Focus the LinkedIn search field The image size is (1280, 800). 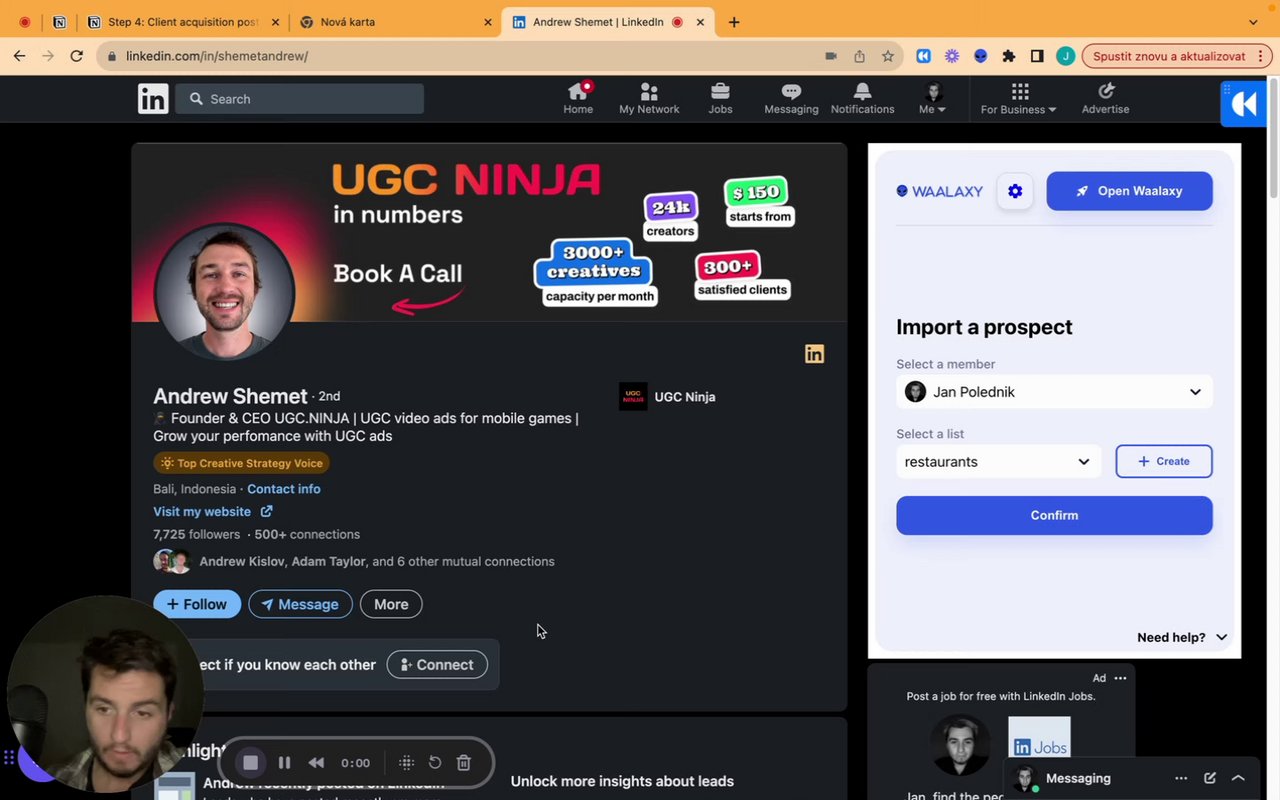[x=300, y=99]
